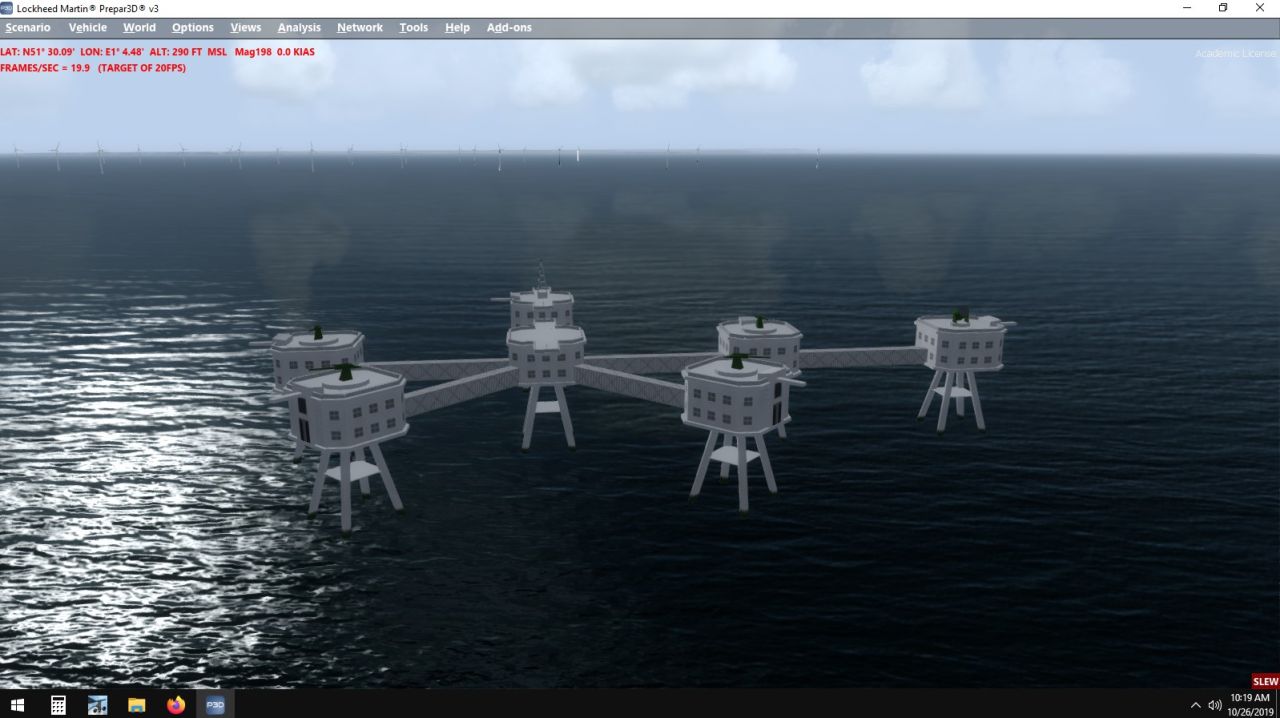The width and height of the screenshot is (1280, 718).
Task: Select the Network menu
Action: [359, 28]
